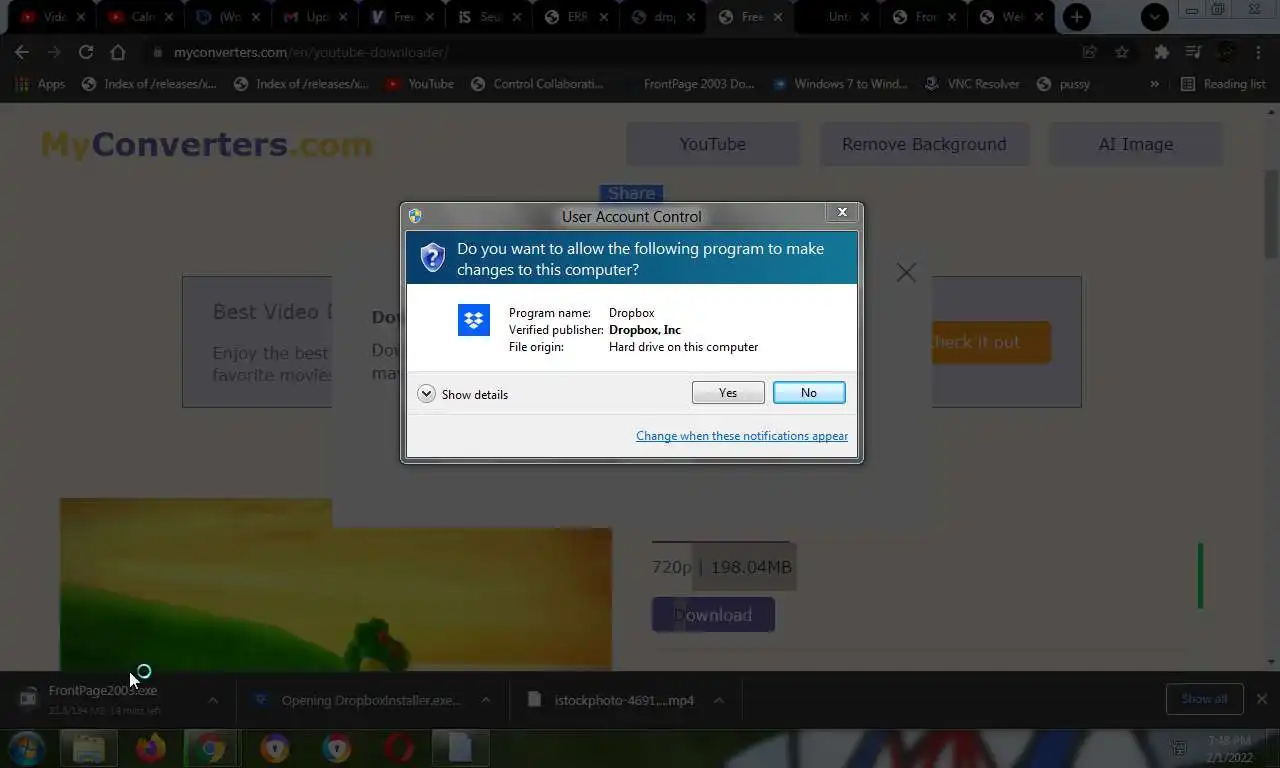Open options for istockphoto mp4 download

(x=718, y=700)
